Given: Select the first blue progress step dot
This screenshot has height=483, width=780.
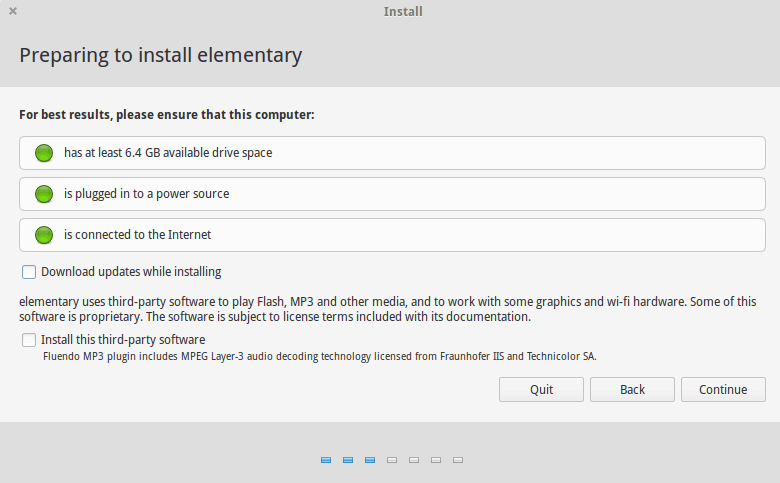Looking at the screenshot, I should click(326, 460).
